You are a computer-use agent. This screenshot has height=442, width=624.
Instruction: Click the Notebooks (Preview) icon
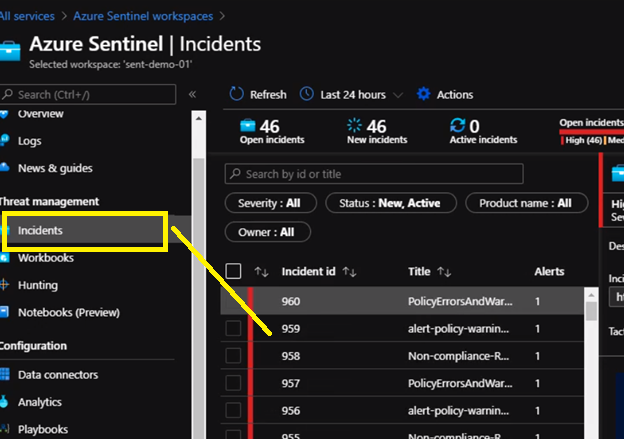coord(4,312)
